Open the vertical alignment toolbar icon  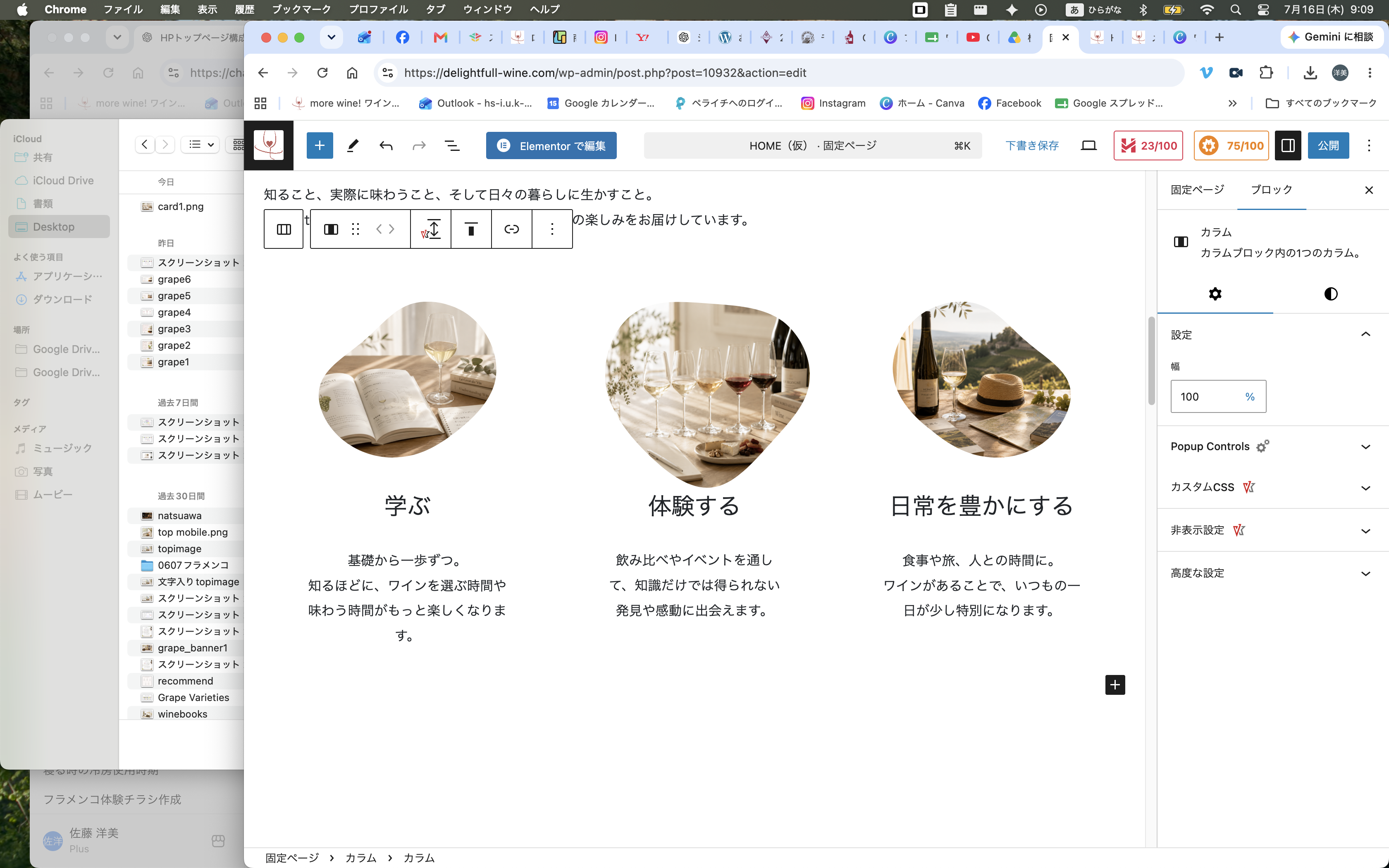471,229
